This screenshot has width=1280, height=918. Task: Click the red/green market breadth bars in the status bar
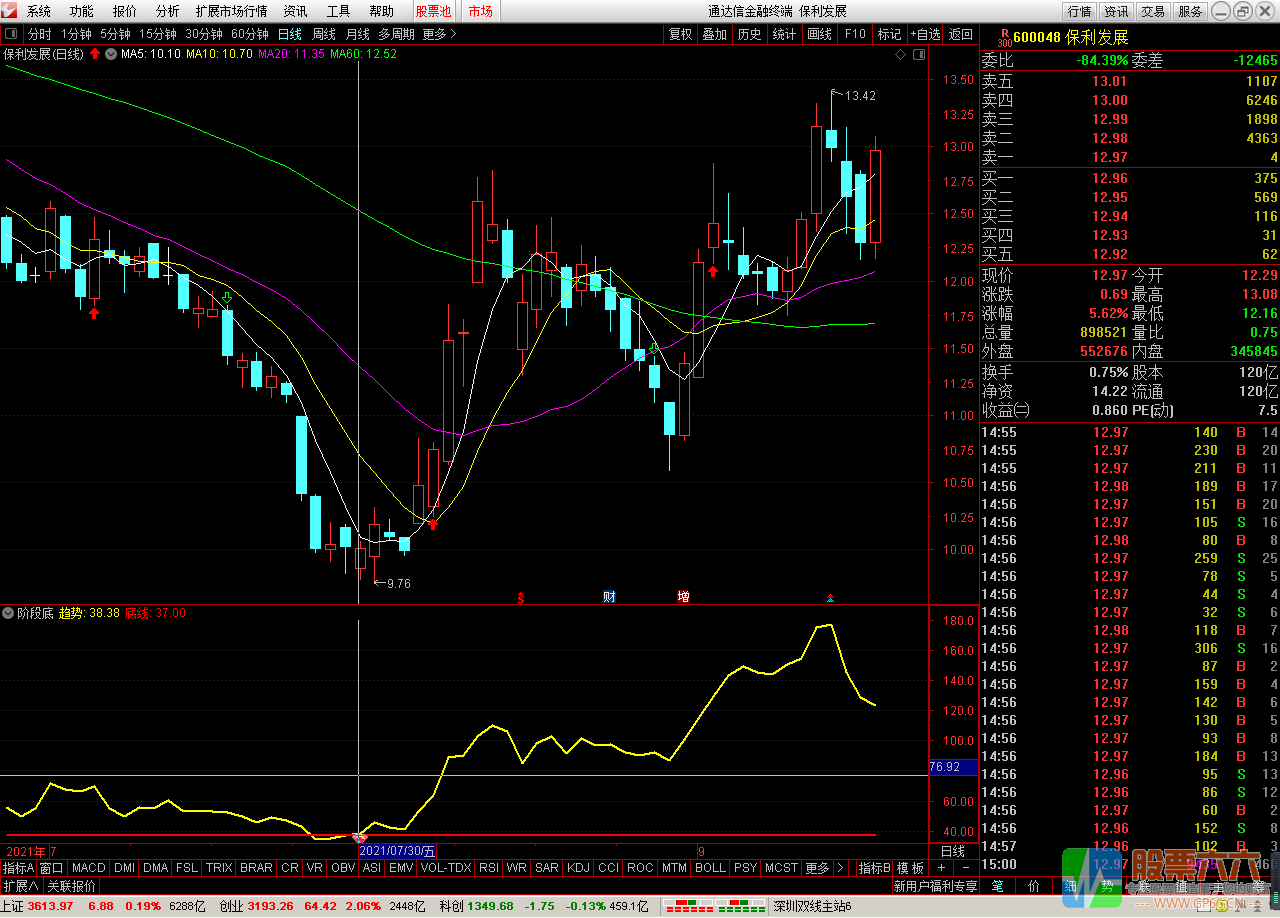(x=714, y=906)
